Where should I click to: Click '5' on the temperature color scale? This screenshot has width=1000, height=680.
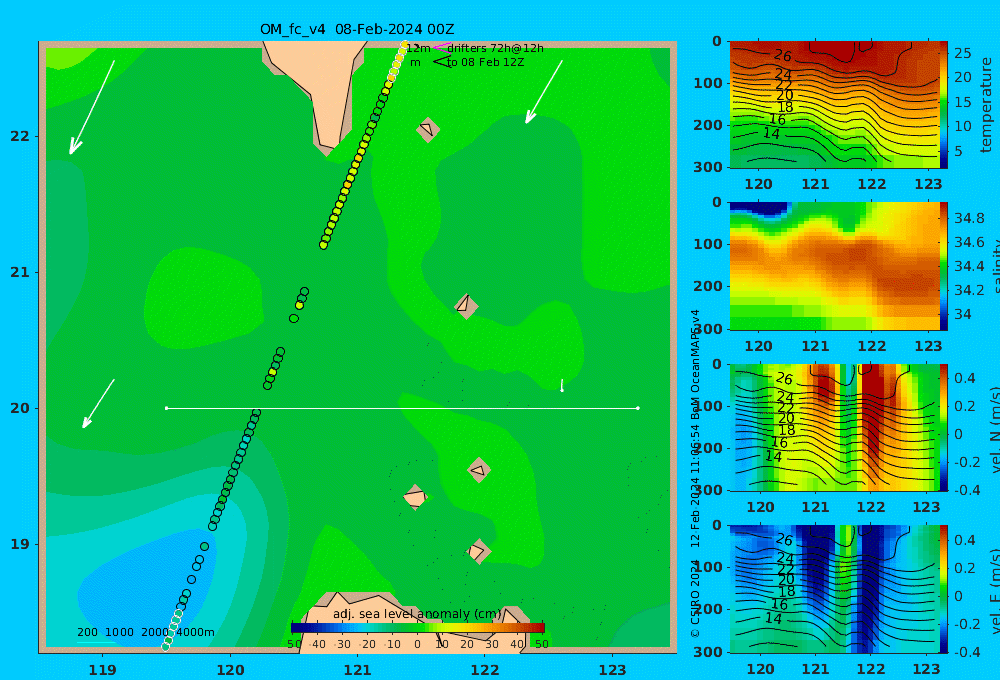click(x=958, y=151)
